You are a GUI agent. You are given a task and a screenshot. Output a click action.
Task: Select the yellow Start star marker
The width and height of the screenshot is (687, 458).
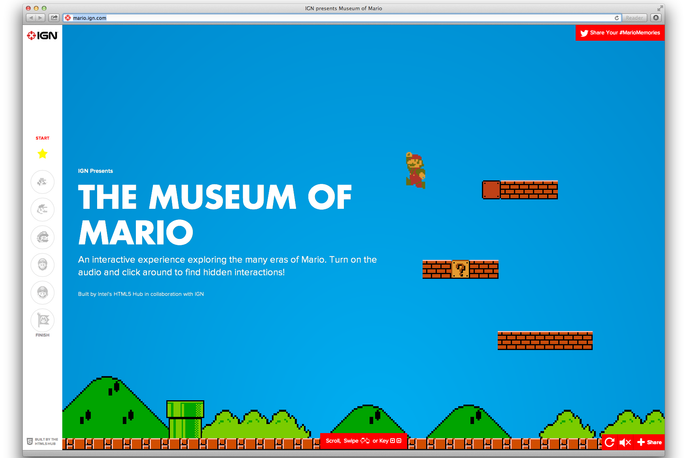coord(42,153)
